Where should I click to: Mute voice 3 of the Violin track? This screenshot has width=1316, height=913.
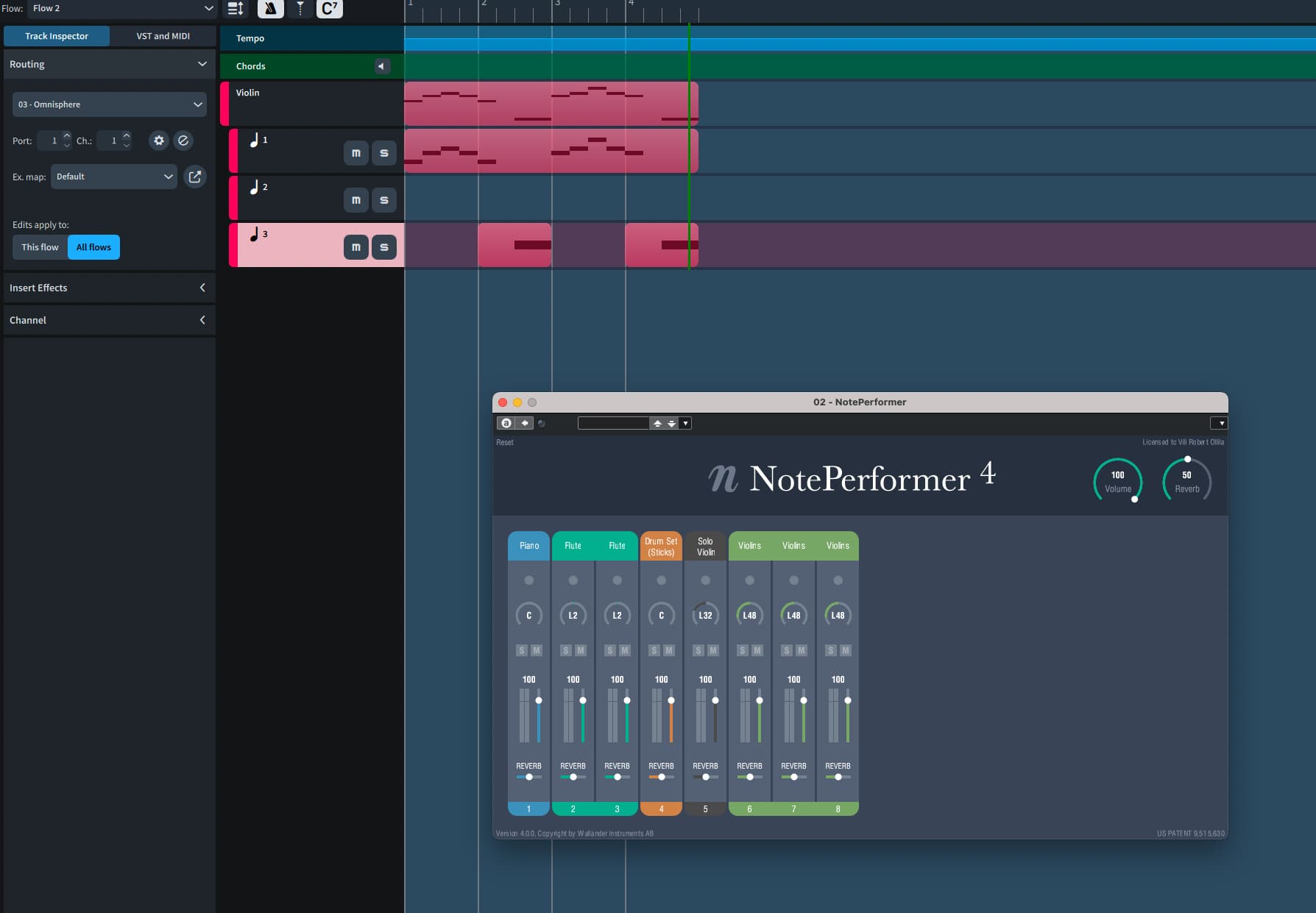(356, 247)
